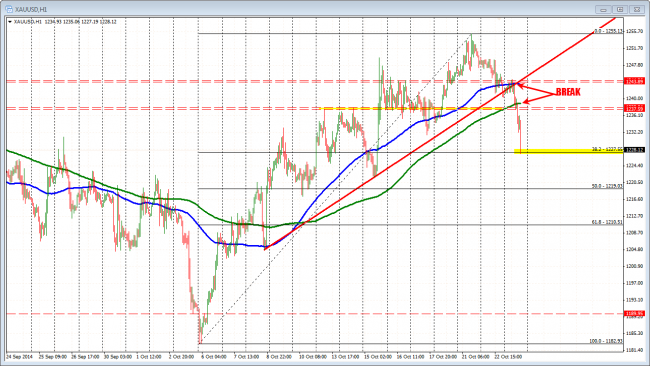The image size is (650, 366).
Task: Click the 7 Oct 13:00 time label
Action: tap(247, 356)
